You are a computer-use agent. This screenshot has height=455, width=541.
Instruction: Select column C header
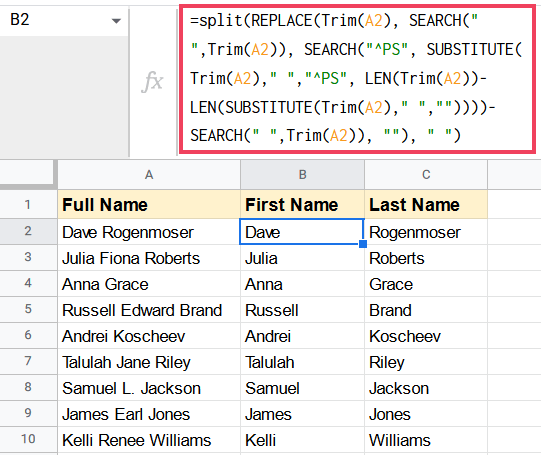[x=426, y=175]
